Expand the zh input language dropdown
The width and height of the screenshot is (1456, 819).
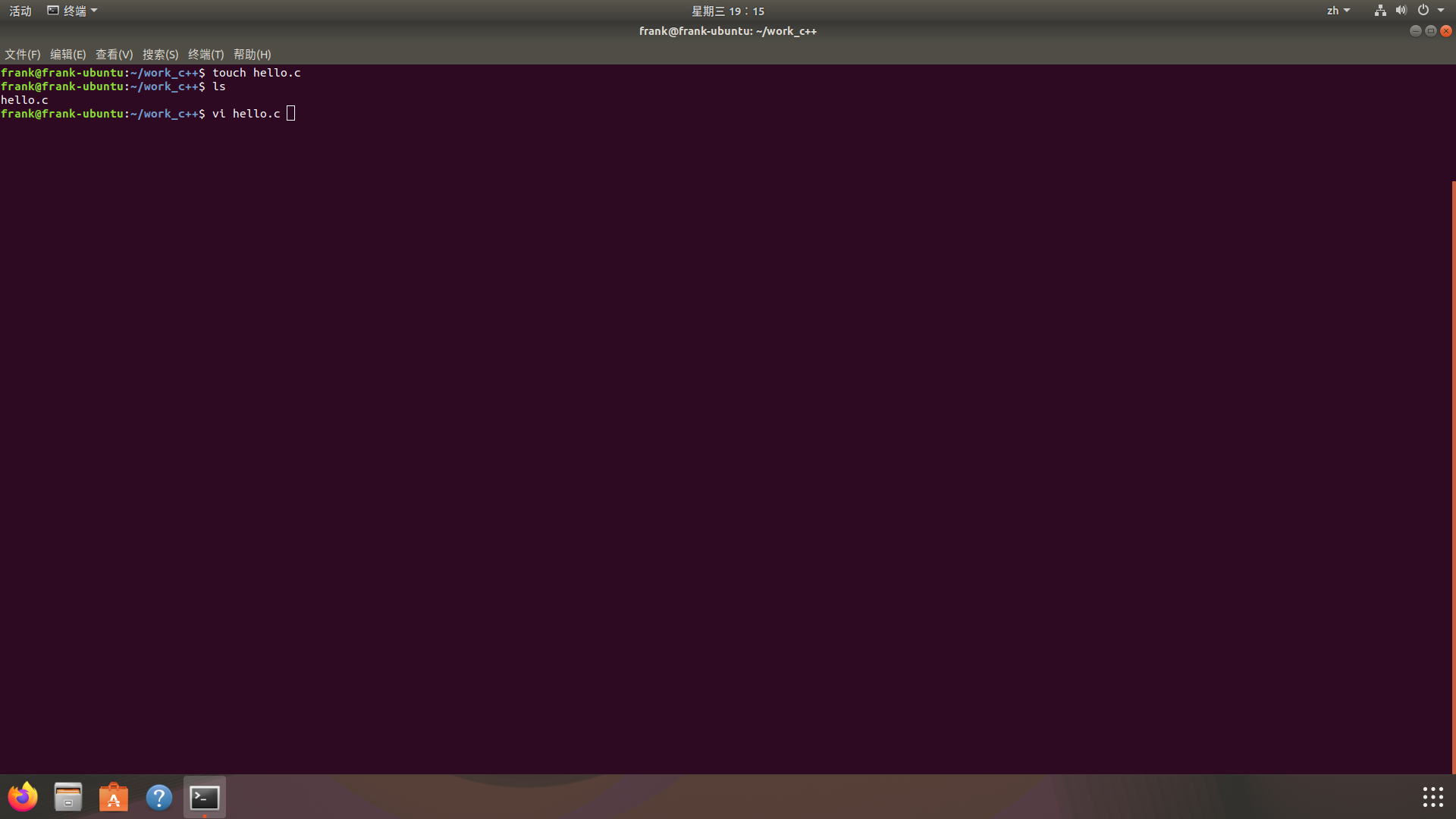1338,11
